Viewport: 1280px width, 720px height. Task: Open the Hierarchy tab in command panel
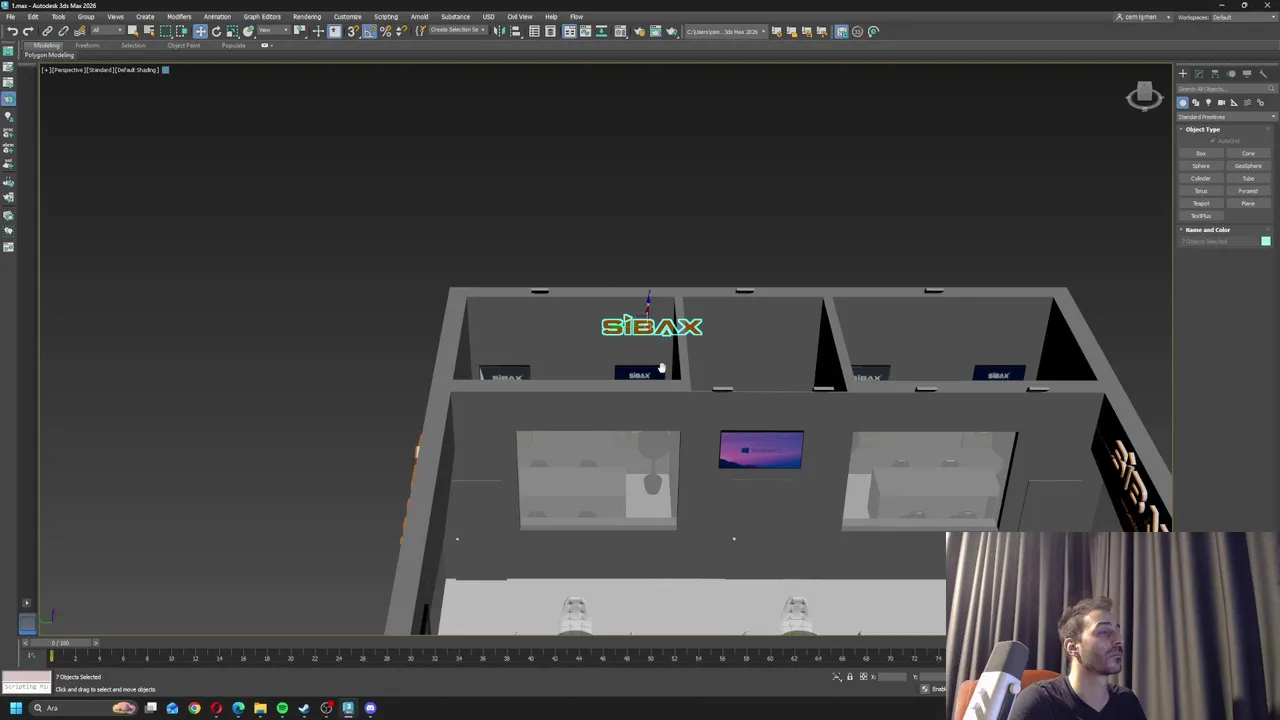1215,73
